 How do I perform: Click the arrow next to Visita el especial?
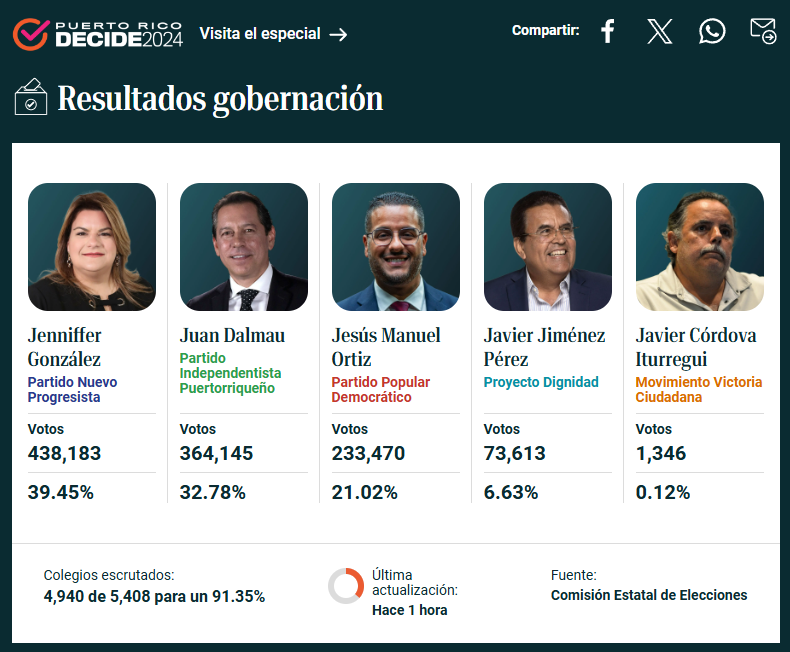(339, 34)
